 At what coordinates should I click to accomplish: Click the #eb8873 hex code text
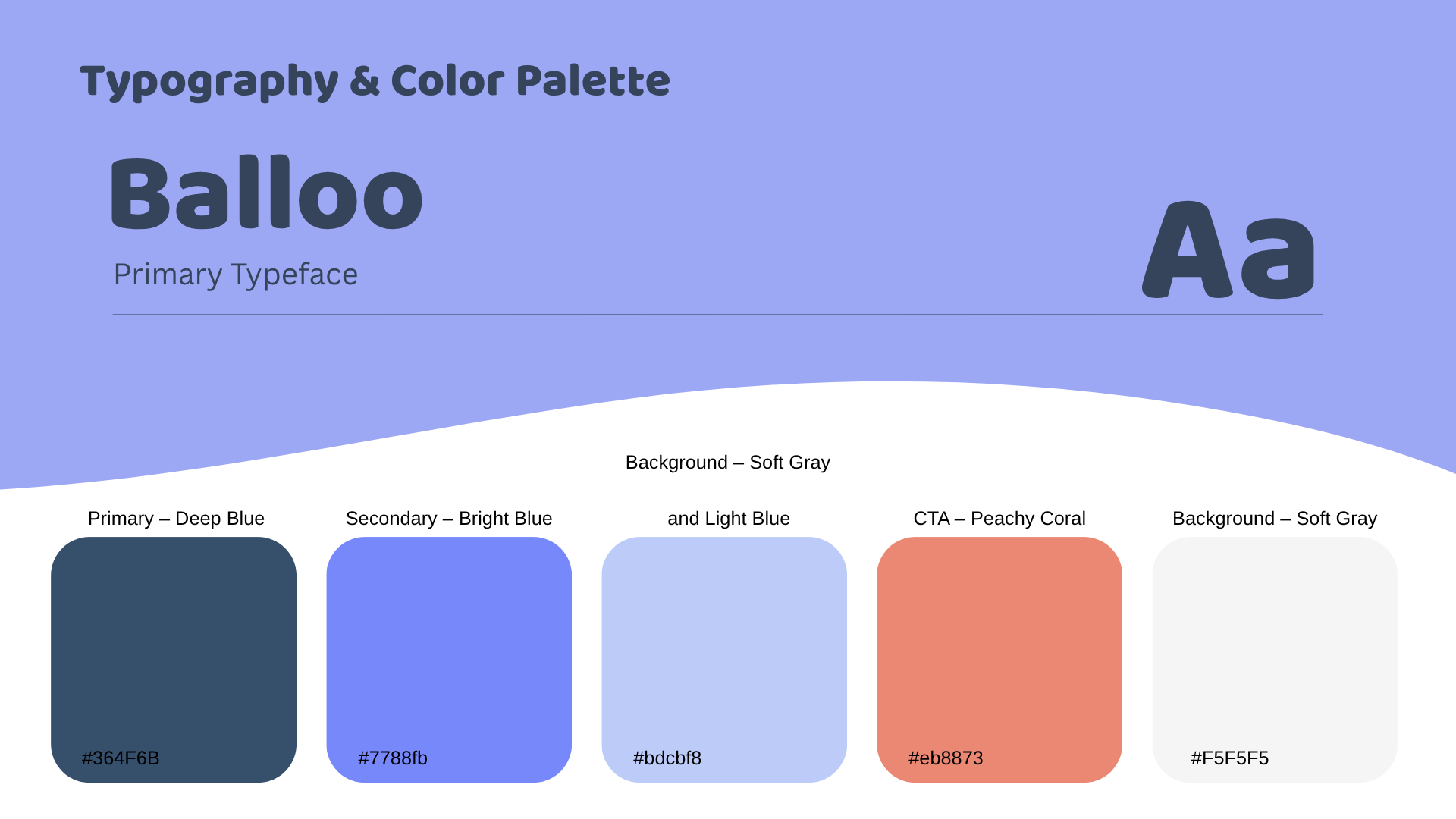click(x=946, y=758)
